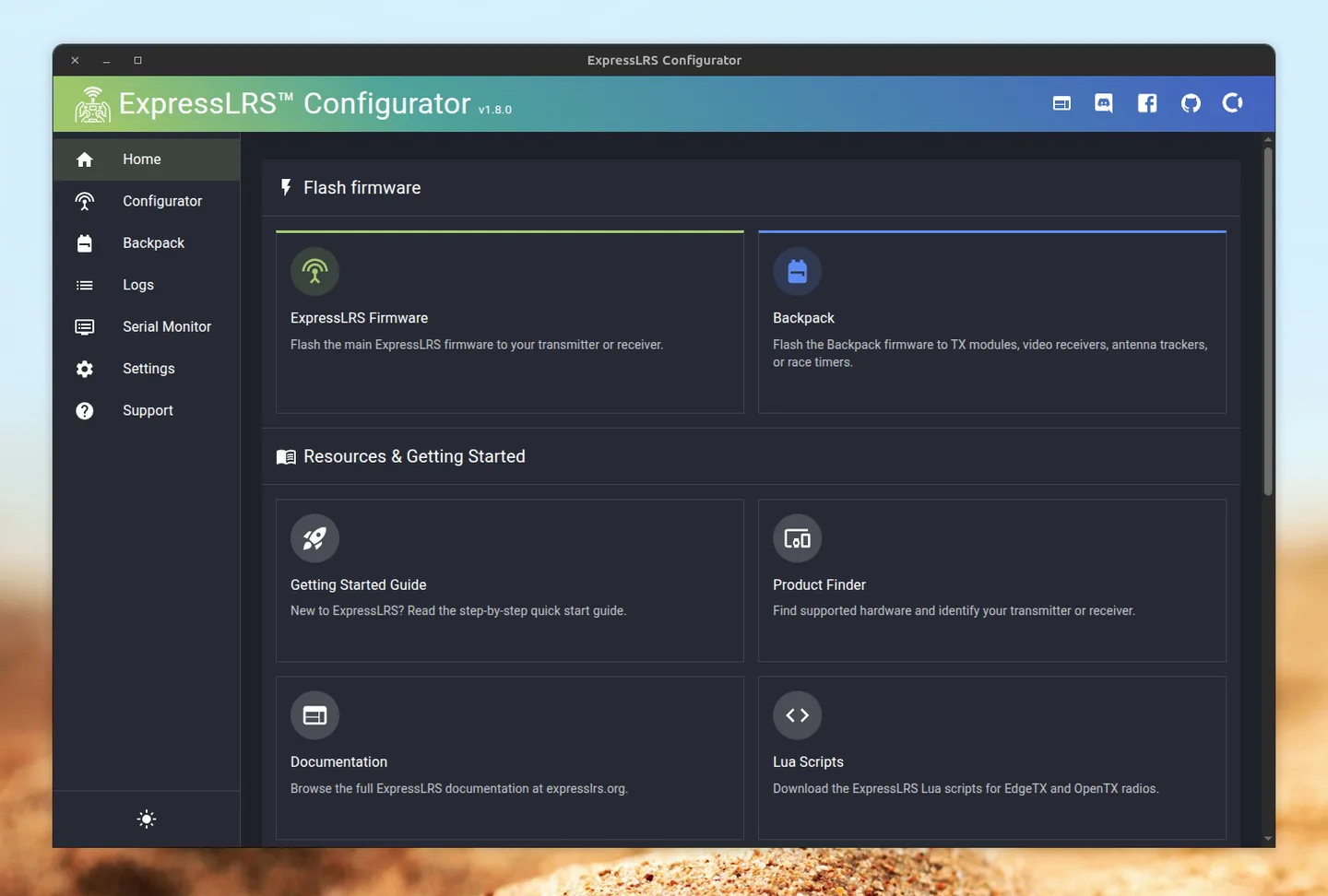This screenshot has width=1328, height=896.
Task: Click the Resources & Getting Started book icon
Action: pos(286,457)
